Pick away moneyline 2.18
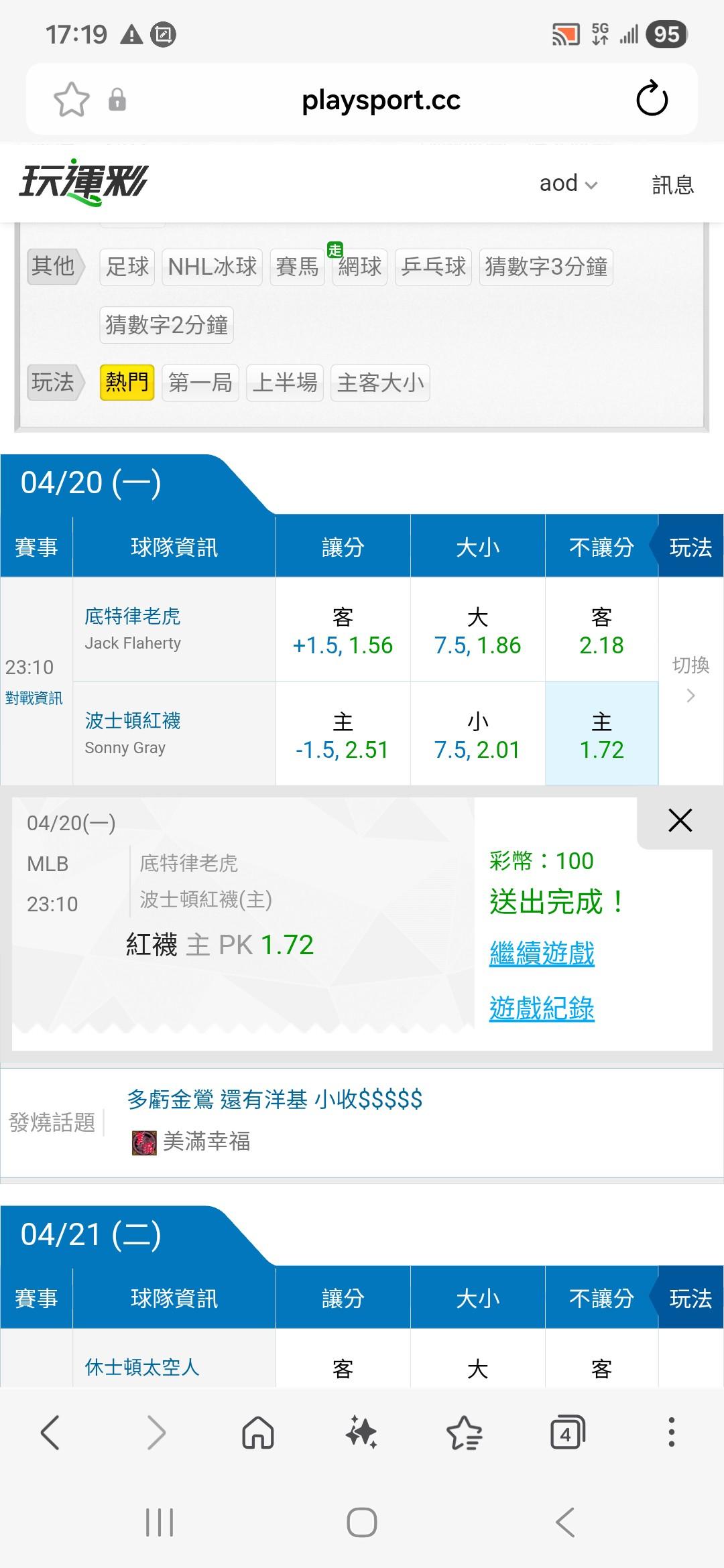 601,629
